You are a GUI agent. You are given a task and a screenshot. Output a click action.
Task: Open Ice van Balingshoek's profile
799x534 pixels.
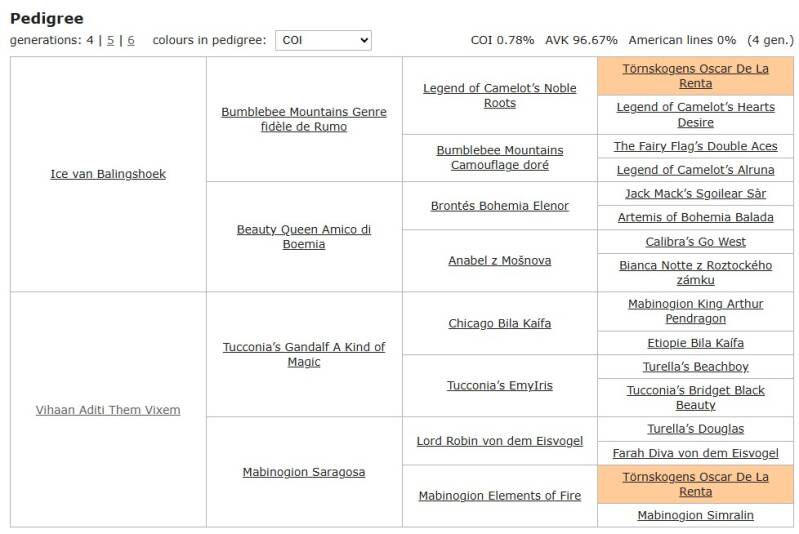click(x=108, y=174)
